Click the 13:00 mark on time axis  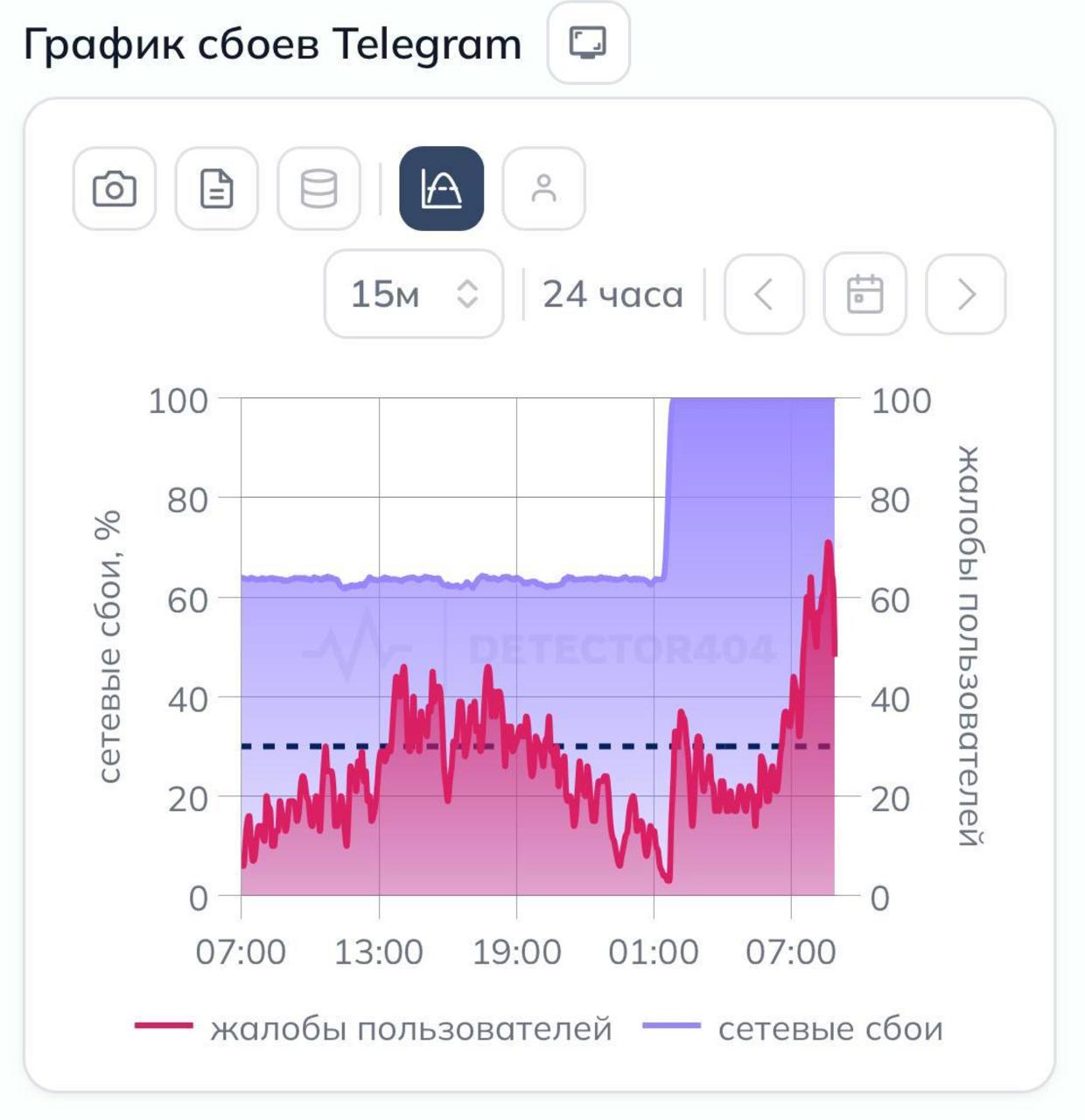[379, 952]
